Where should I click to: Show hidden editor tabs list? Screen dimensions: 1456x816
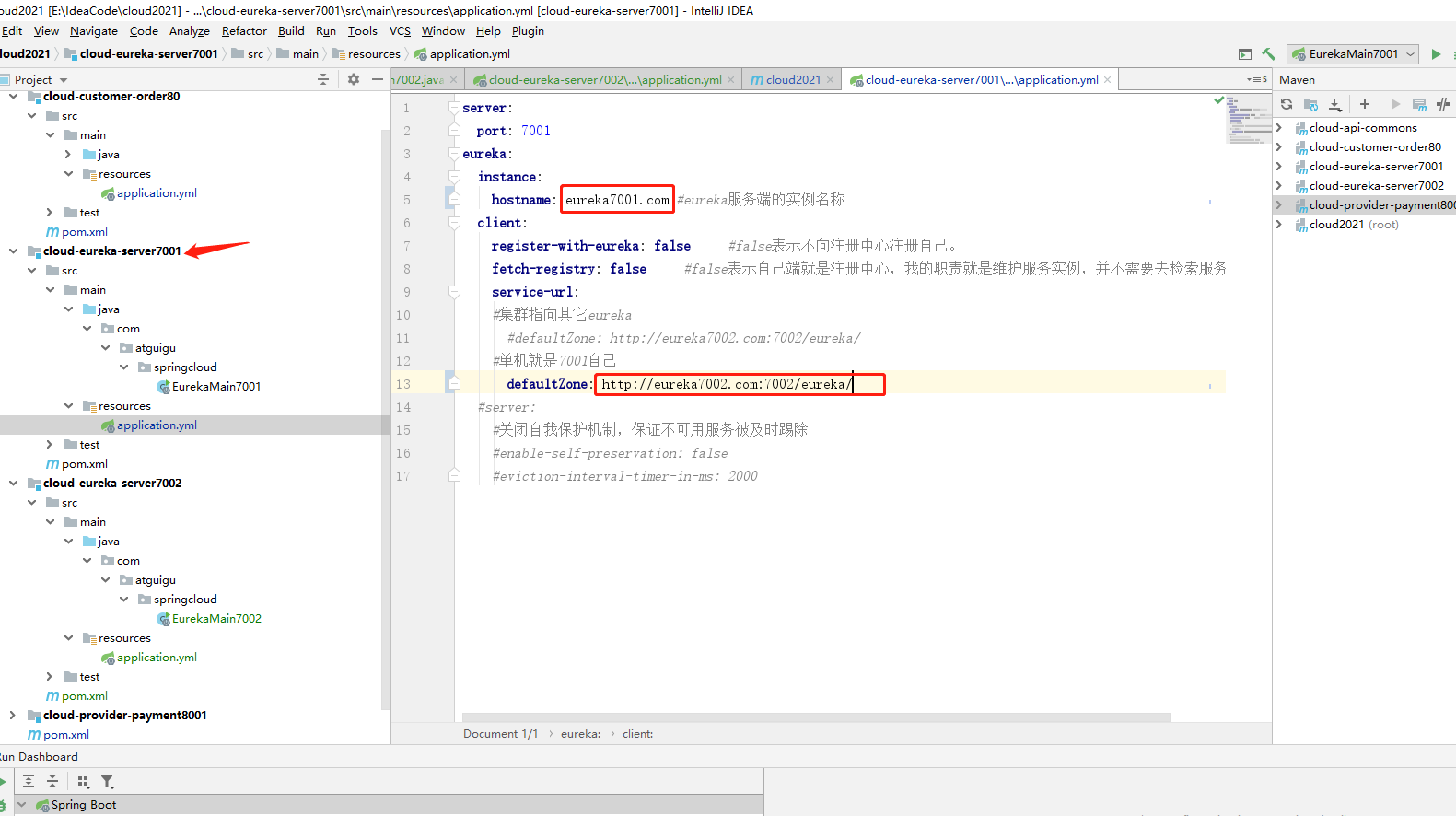click(x=1257, y=80)
